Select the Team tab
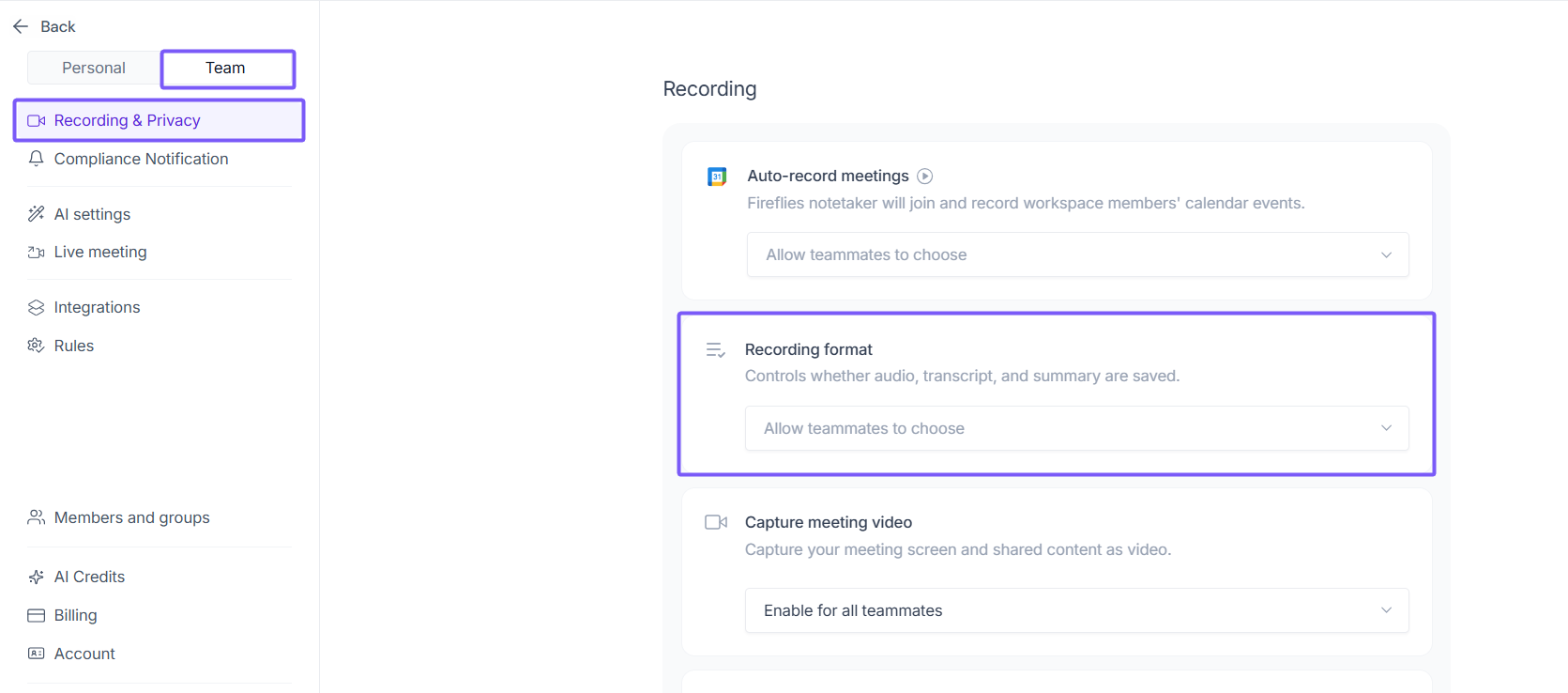Image resolution: width=1568 pixels, height=693 pixels. pos(226,68)
